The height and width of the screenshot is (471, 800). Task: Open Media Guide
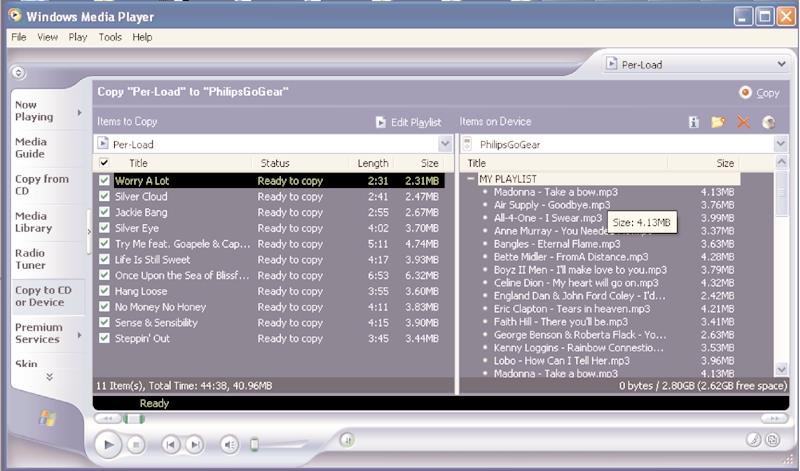coord(31,148)
